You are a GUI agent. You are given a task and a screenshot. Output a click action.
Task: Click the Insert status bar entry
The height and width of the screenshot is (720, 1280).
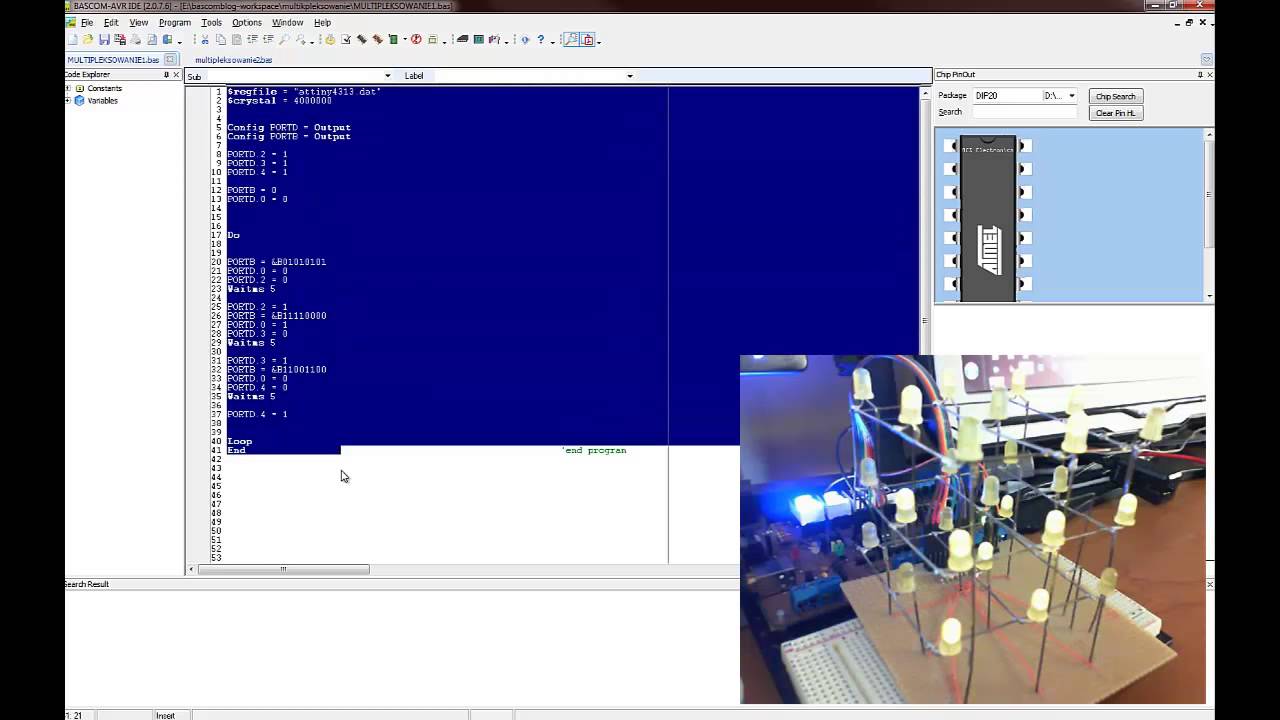point(165,715)
